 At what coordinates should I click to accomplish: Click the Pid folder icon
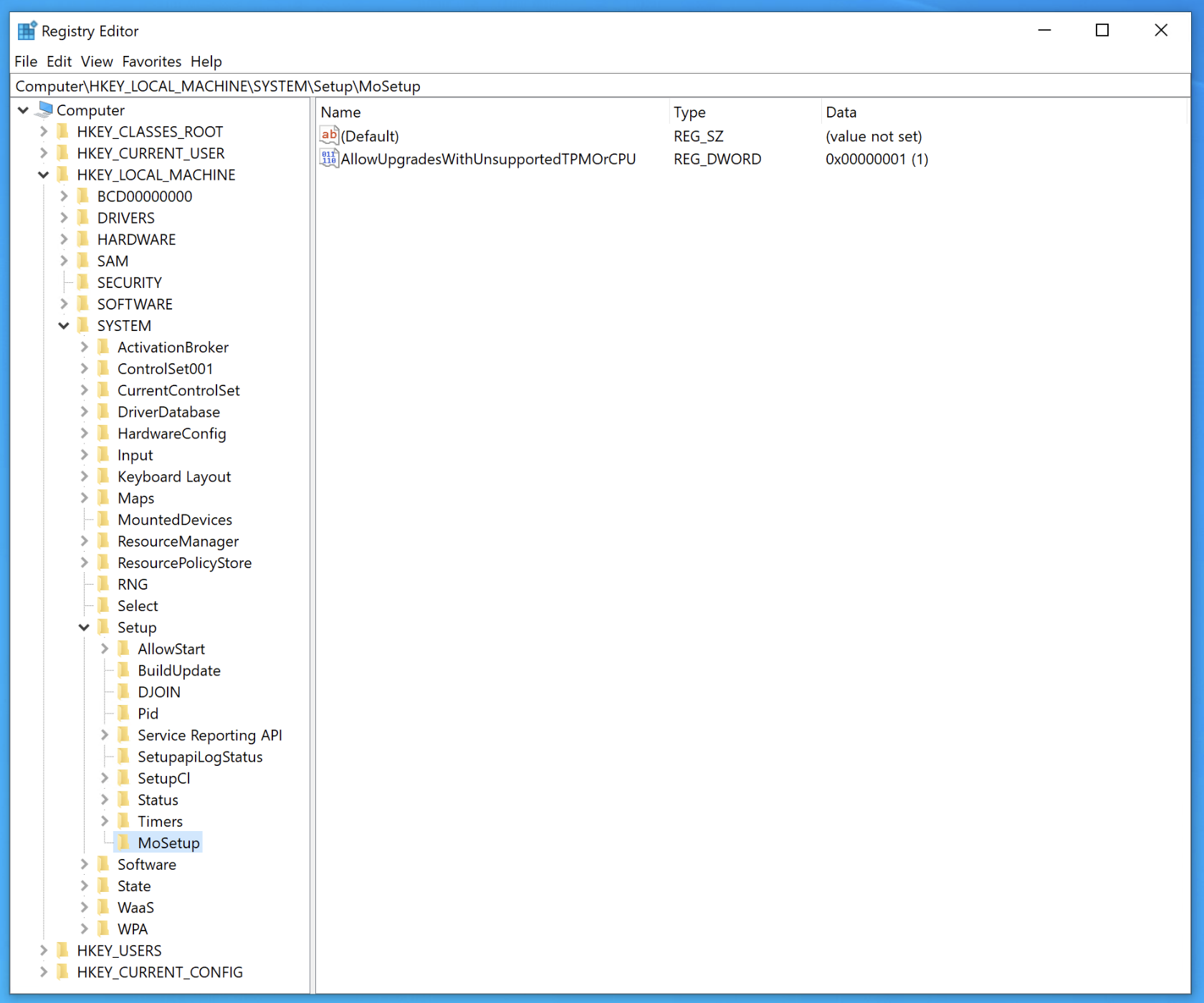tap(124, 713)
